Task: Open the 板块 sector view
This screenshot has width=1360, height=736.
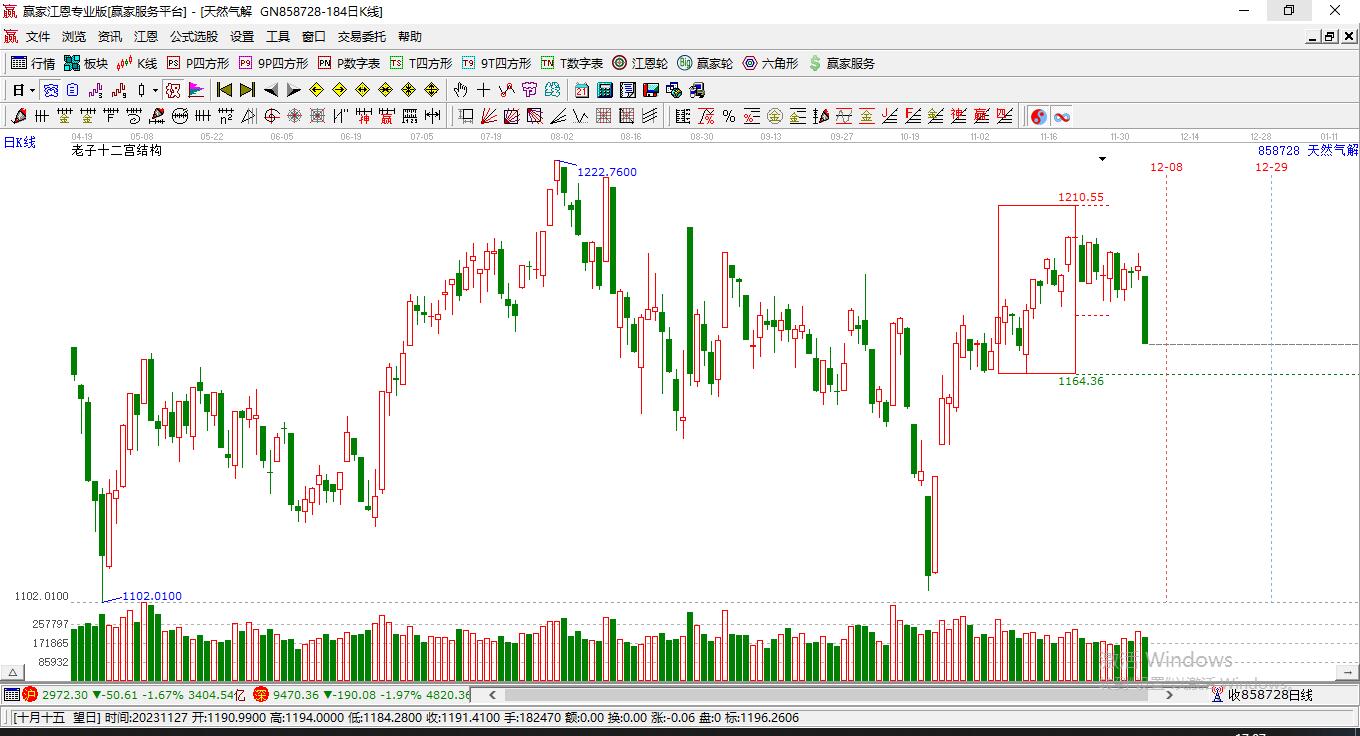Action: pyautogui.click(x=86, y=63)
